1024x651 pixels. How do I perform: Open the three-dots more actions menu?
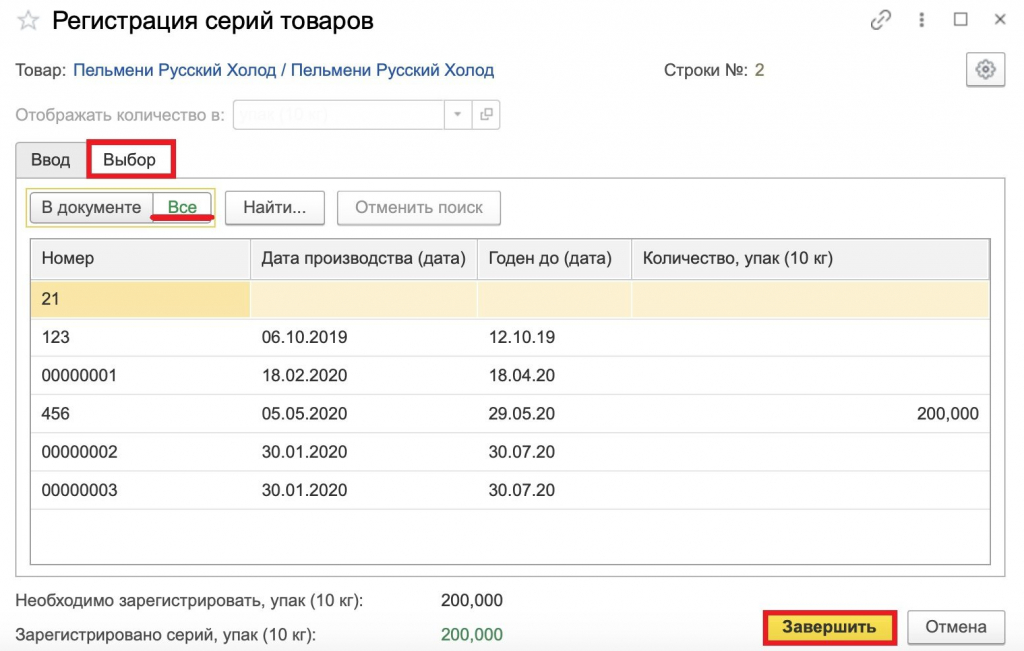click(x=921, y=20)
